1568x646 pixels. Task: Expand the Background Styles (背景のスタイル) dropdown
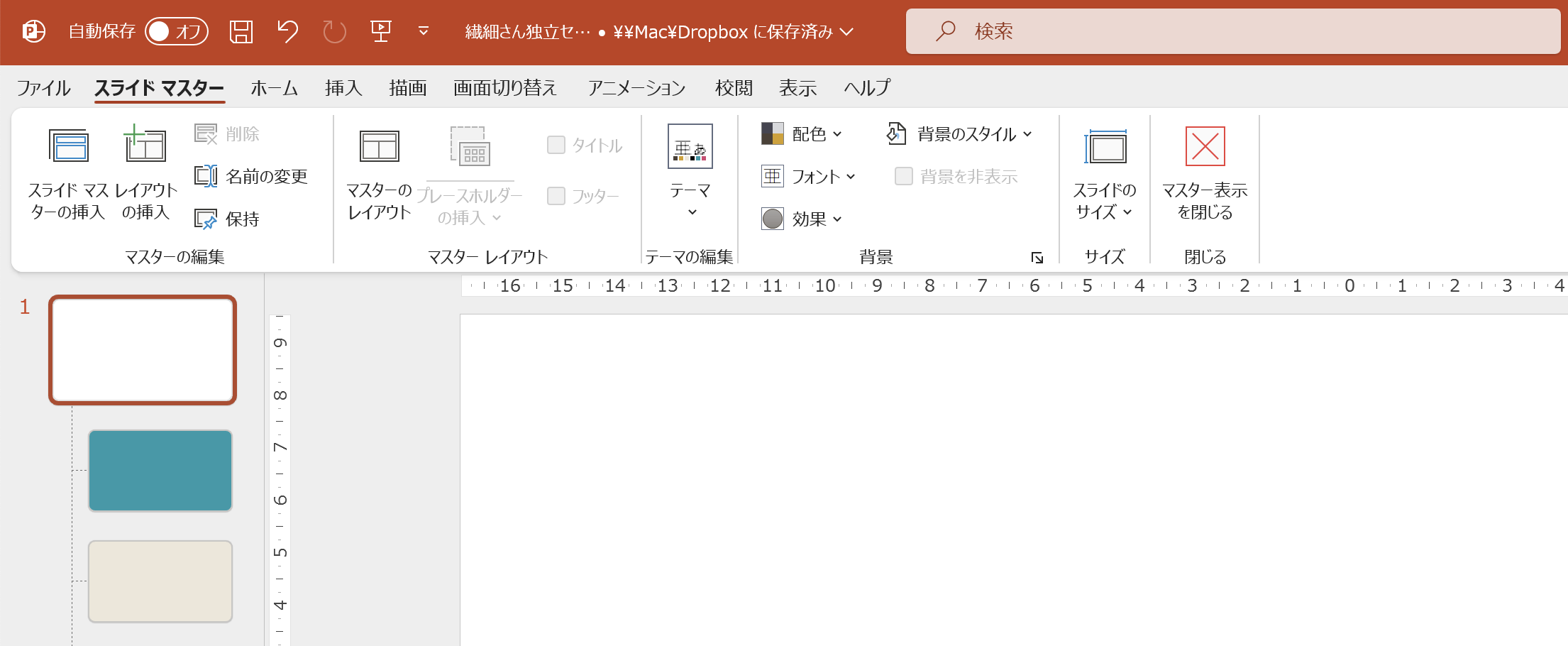(959, 133)
